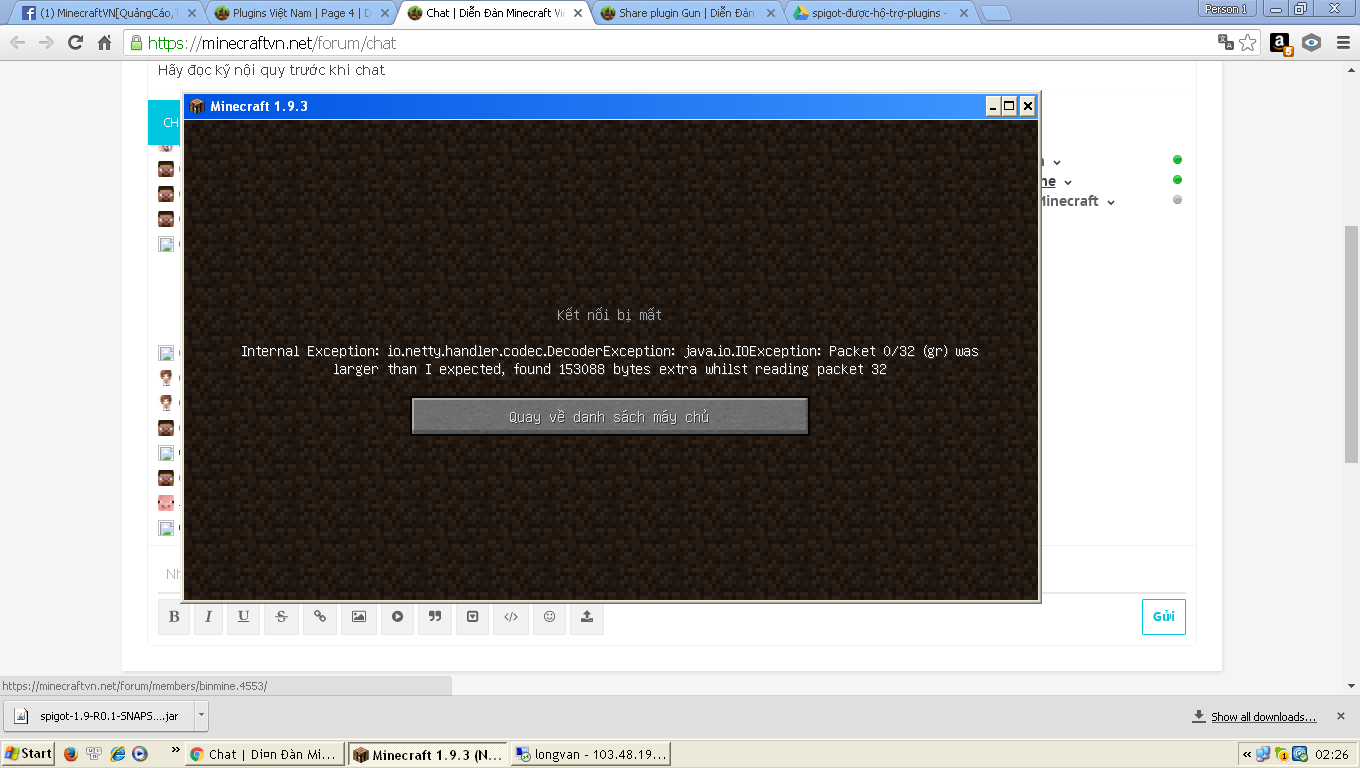1360x768 pixels.
Task: Switch to Chat Chrome taskbar window
Action: [x=265, y=754]
